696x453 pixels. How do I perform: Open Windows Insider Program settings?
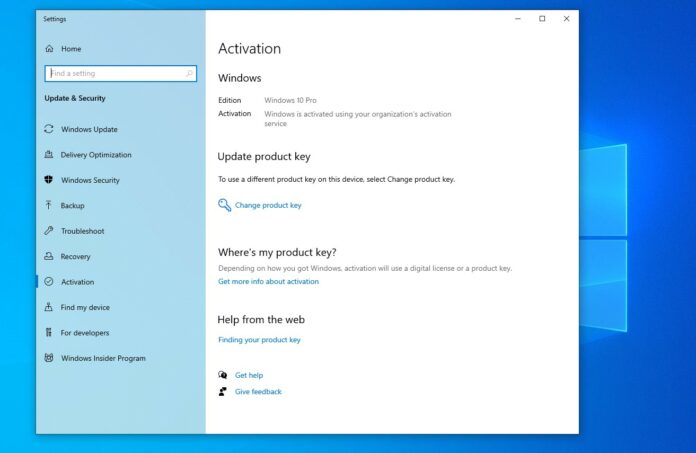pyautogui.click(x=103, y=358)
